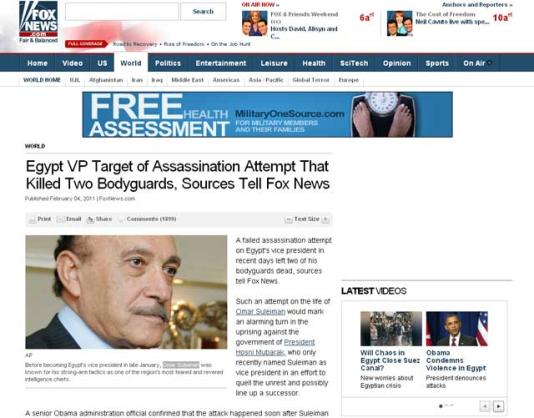
Task: Go to next latest videos page
Action: 499,406
